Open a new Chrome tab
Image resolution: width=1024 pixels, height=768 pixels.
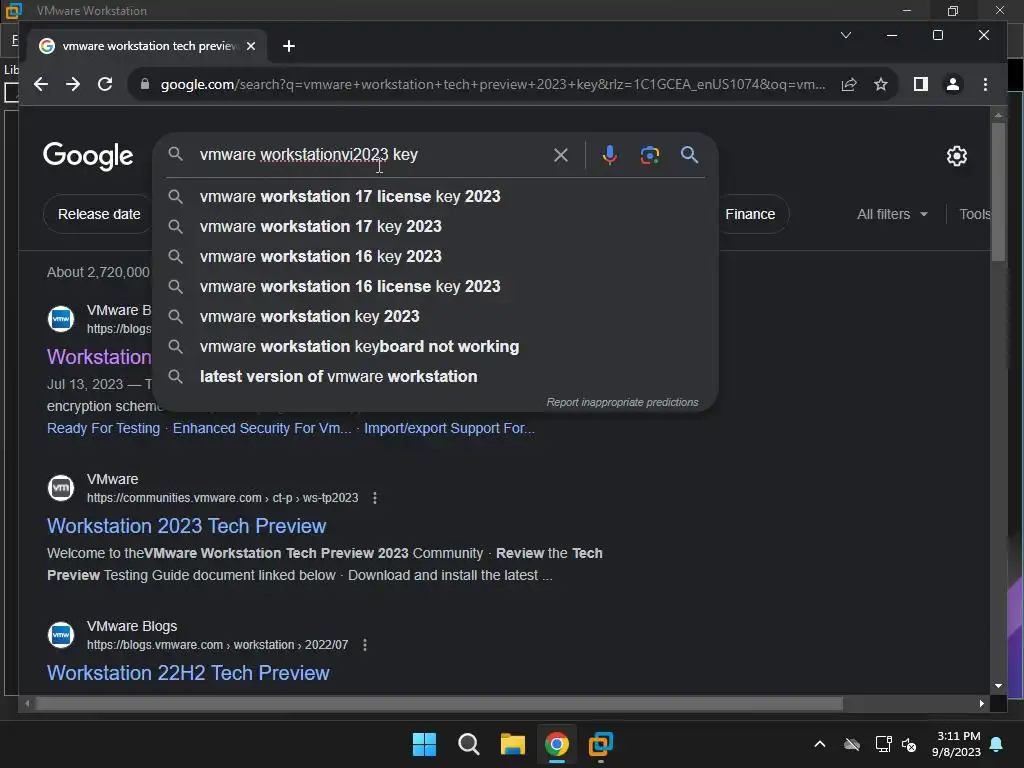pyautogui.click(x=289, y=46)
